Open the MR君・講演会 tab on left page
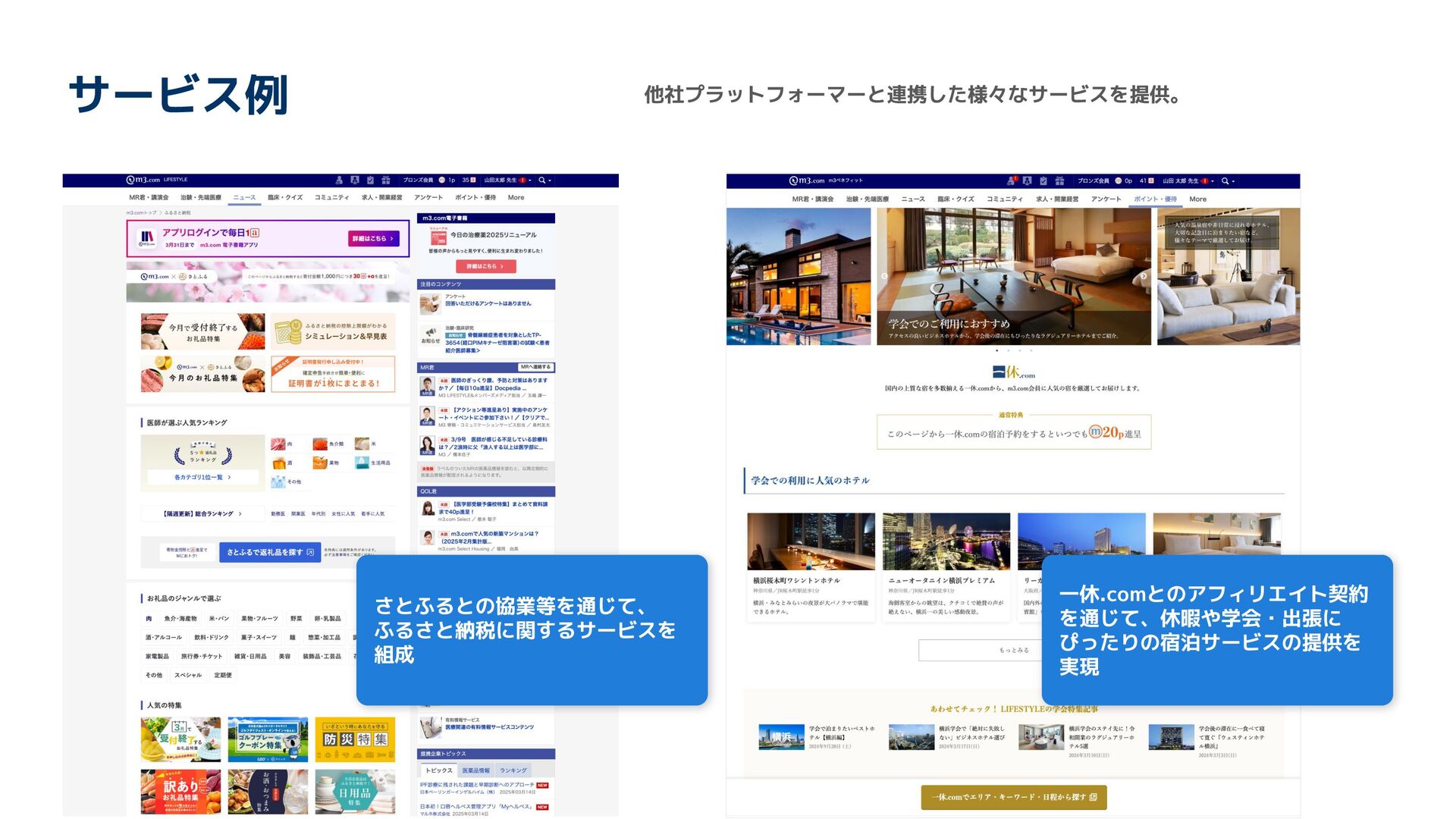Image resolution: width=1456 pixels, height=819 pixels. pos(149,197)
